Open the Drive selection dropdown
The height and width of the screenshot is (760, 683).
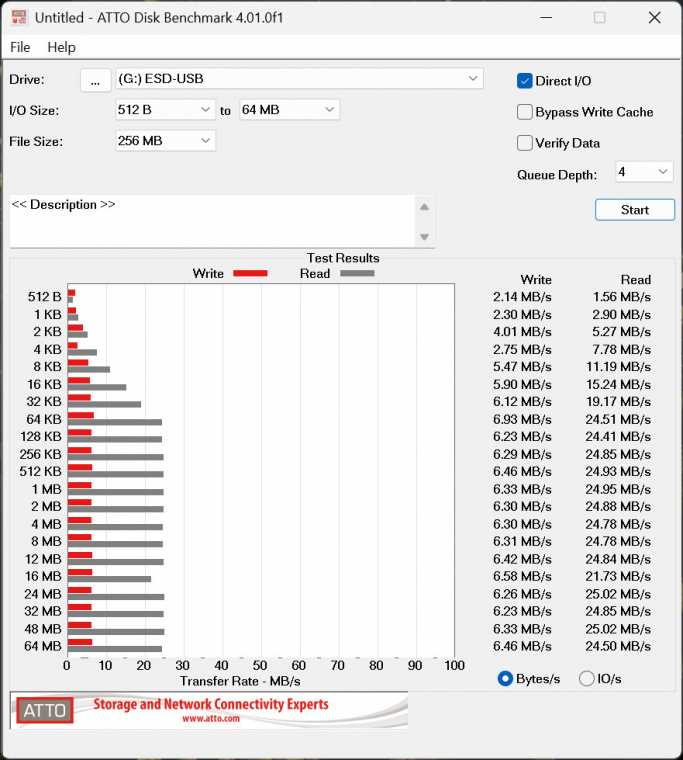click(473, 79)
